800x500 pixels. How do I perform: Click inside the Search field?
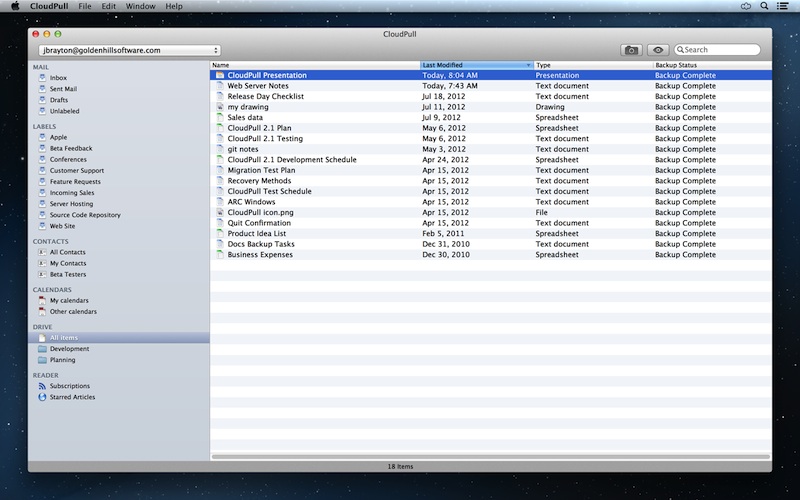[x=725, y=49]
